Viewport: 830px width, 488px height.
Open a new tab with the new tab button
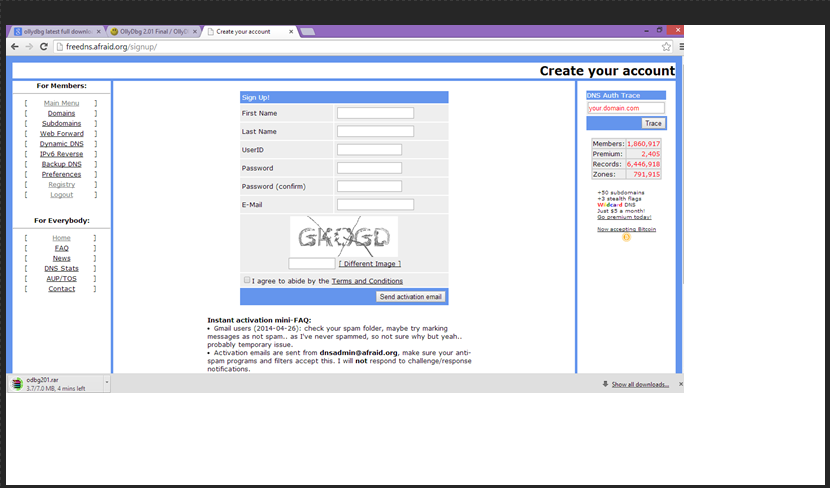pos(308,32)
